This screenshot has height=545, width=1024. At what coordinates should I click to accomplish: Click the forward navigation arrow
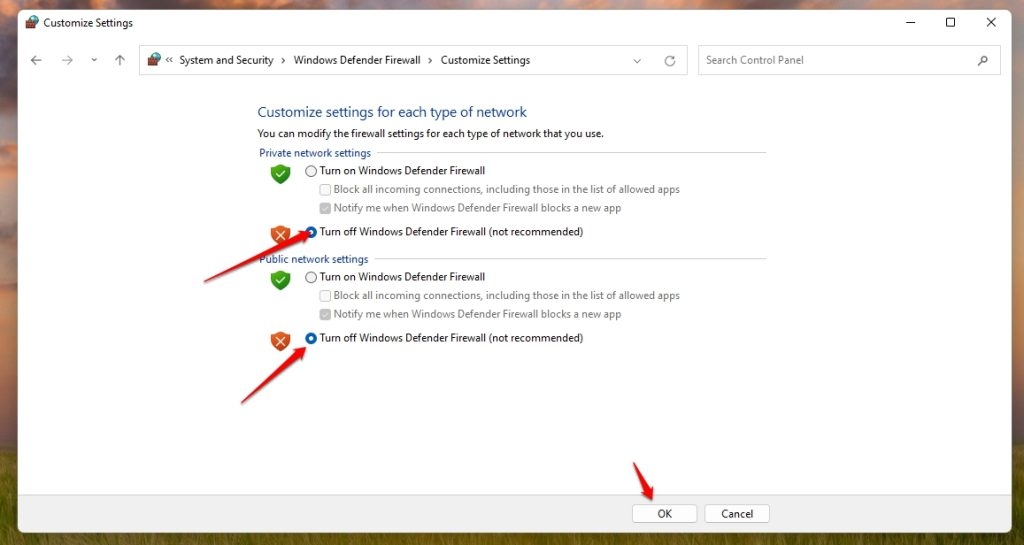(x=67, y=60)
